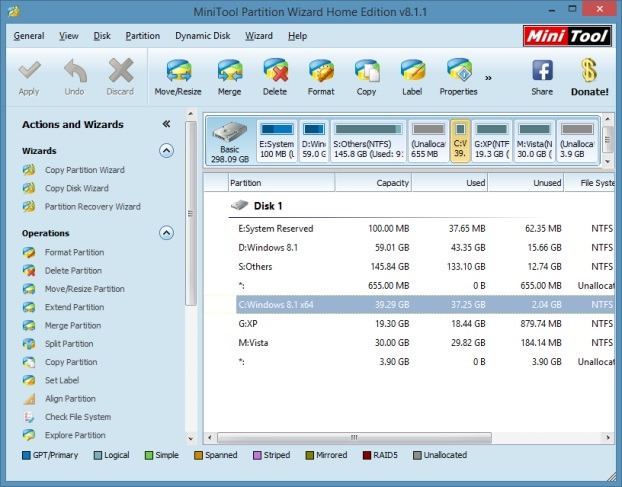Screen dimensions: 622x487
Task: Click the Merge Partition sidebar icon
Action: (x=29, y=325)
